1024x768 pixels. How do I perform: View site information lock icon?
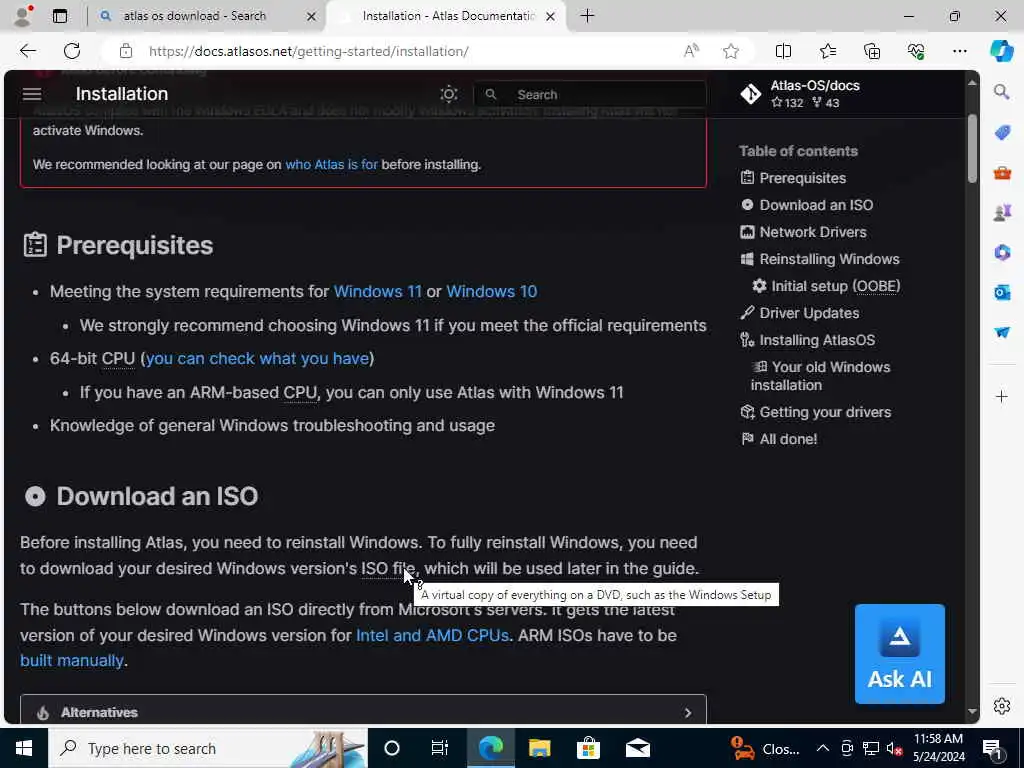point(126,51)
